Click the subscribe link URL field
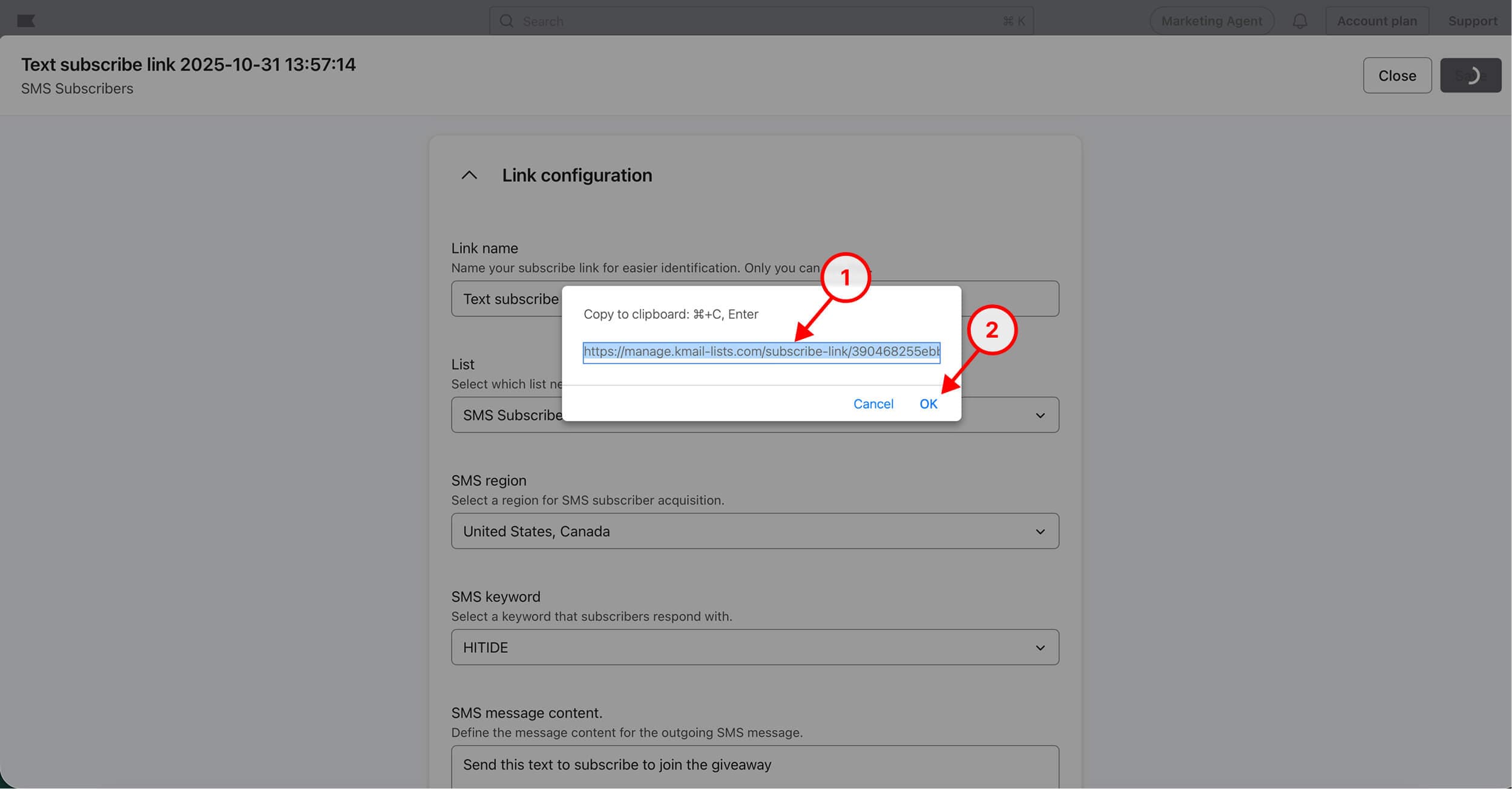The image size is (1512, 789). 761,352
